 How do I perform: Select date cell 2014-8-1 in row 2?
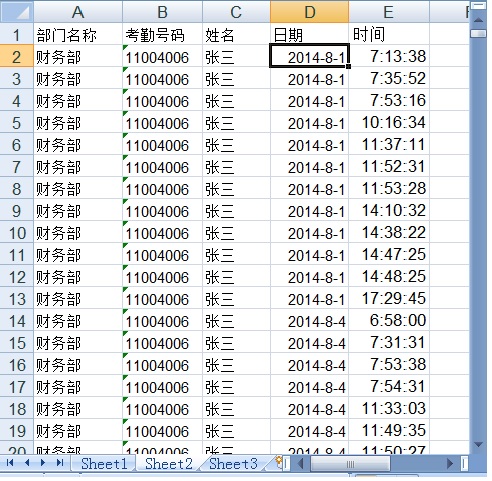coord(310,56)
